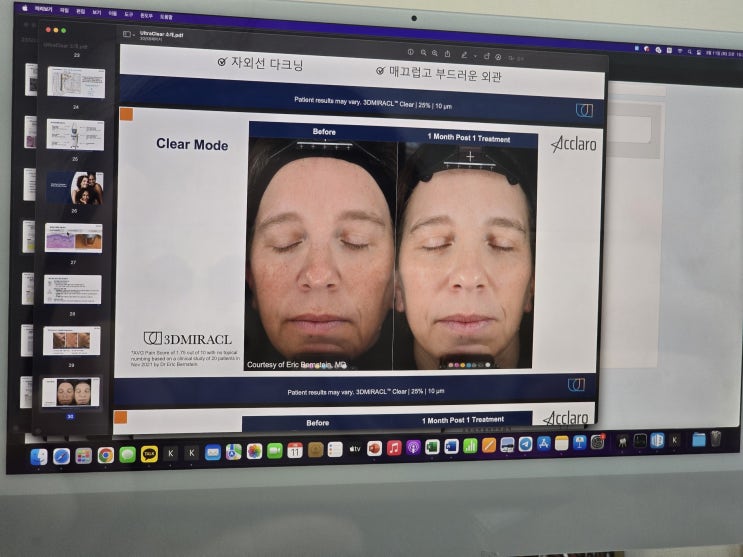Open Messages from the Dock

click(x=127, y=455)
